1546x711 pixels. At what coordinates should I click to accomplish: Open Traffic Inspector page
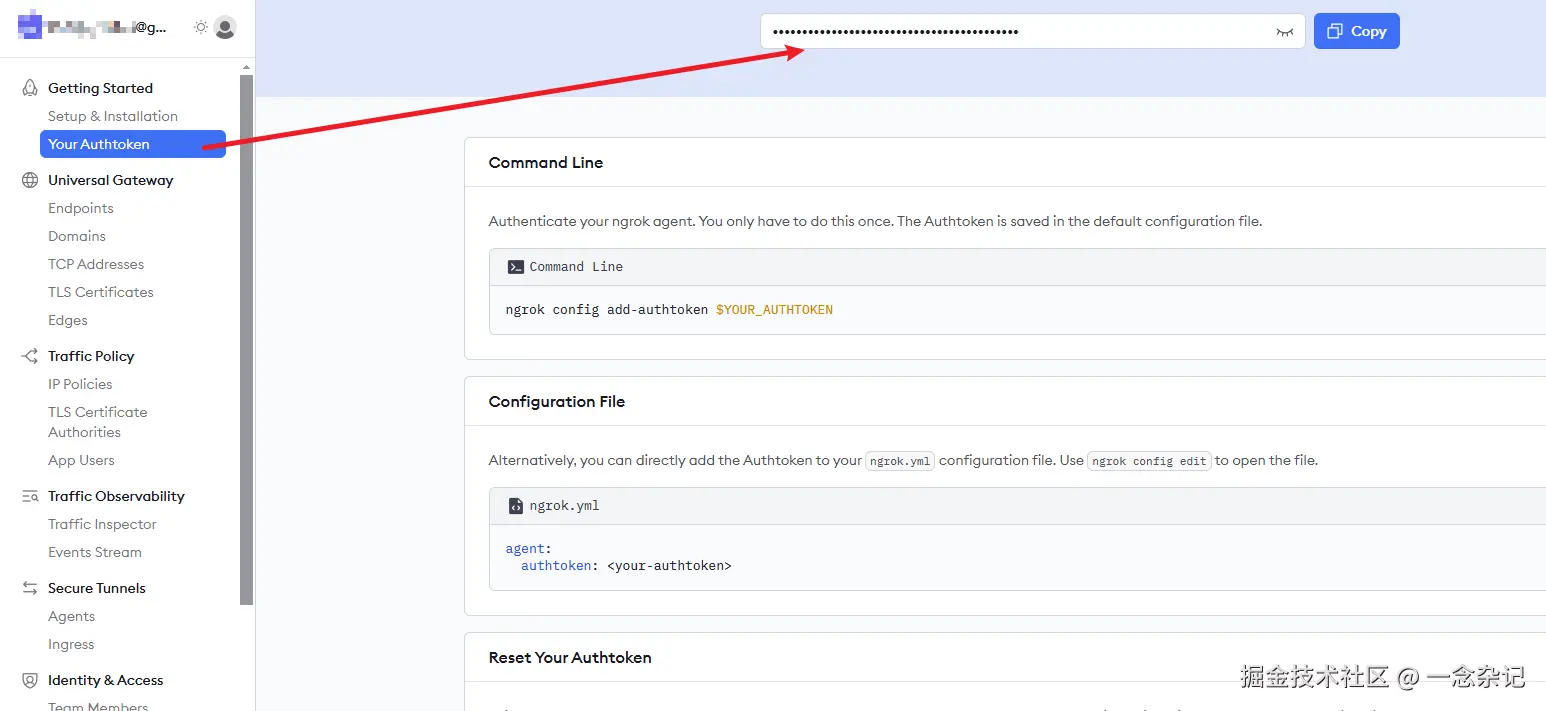(102, 524)
